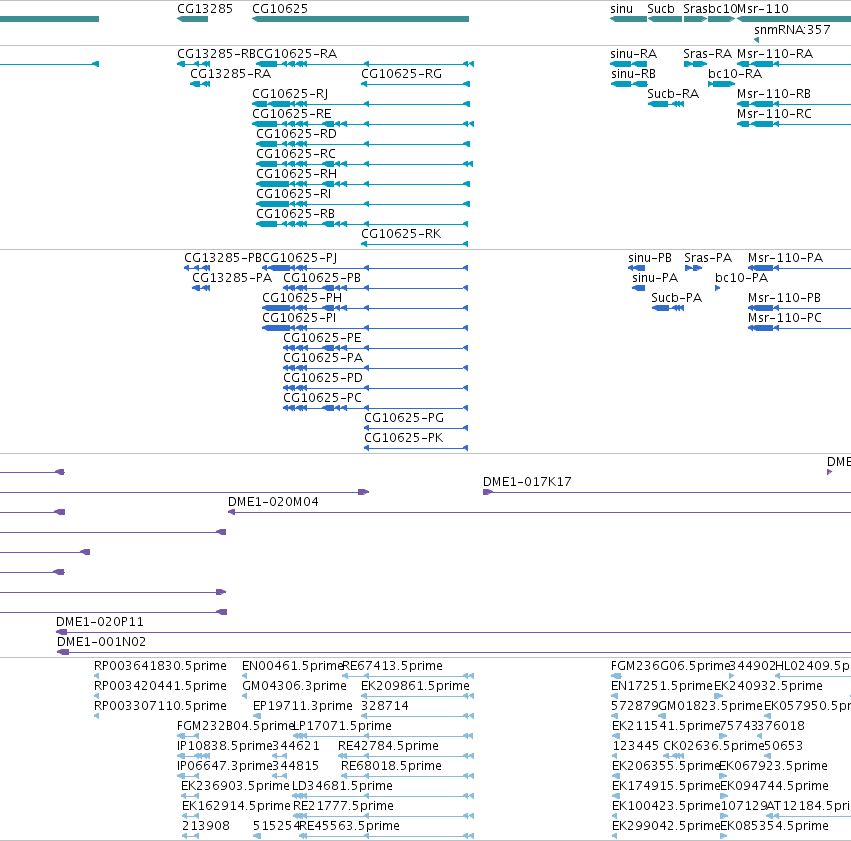Click protein Sucb-PA
This screenshot has height=841, width=851.
[676, 298]
